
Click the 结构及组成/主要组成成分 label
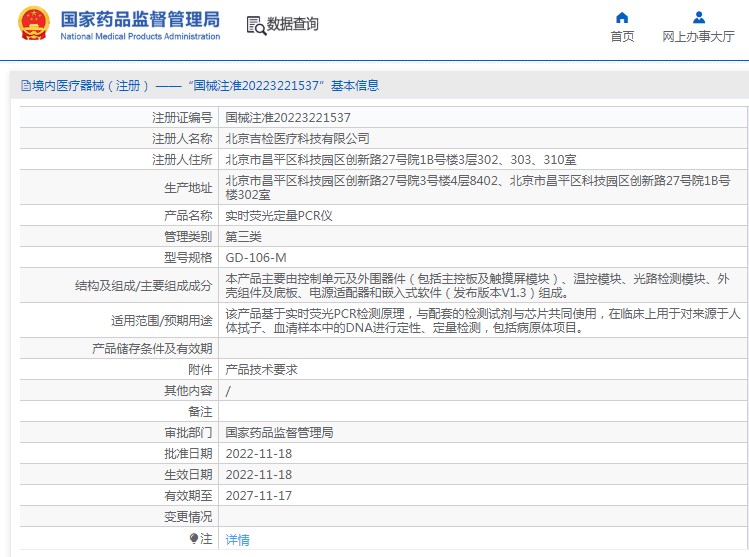click(x=143, y=286)
